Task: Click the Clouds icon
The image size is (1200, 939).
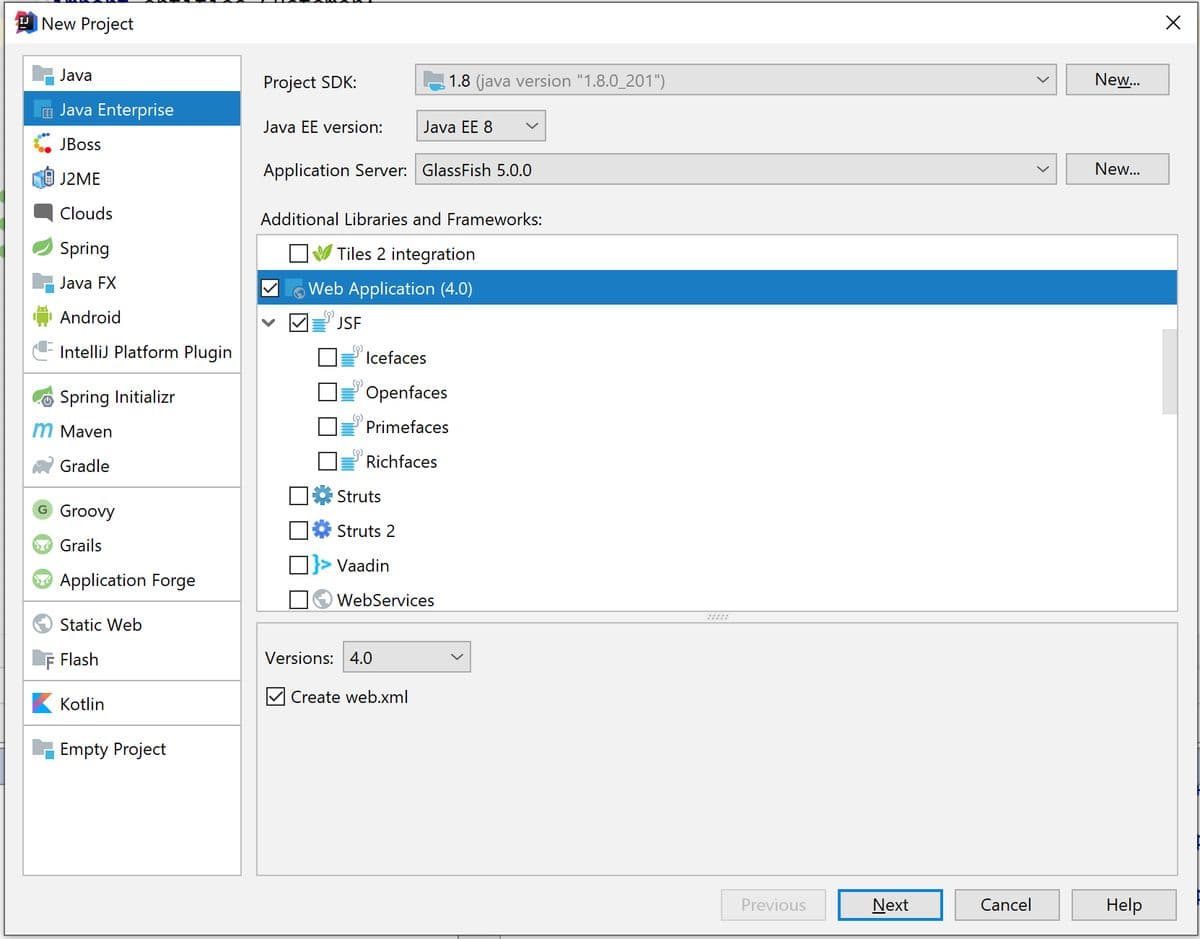Action: point(42,213)
